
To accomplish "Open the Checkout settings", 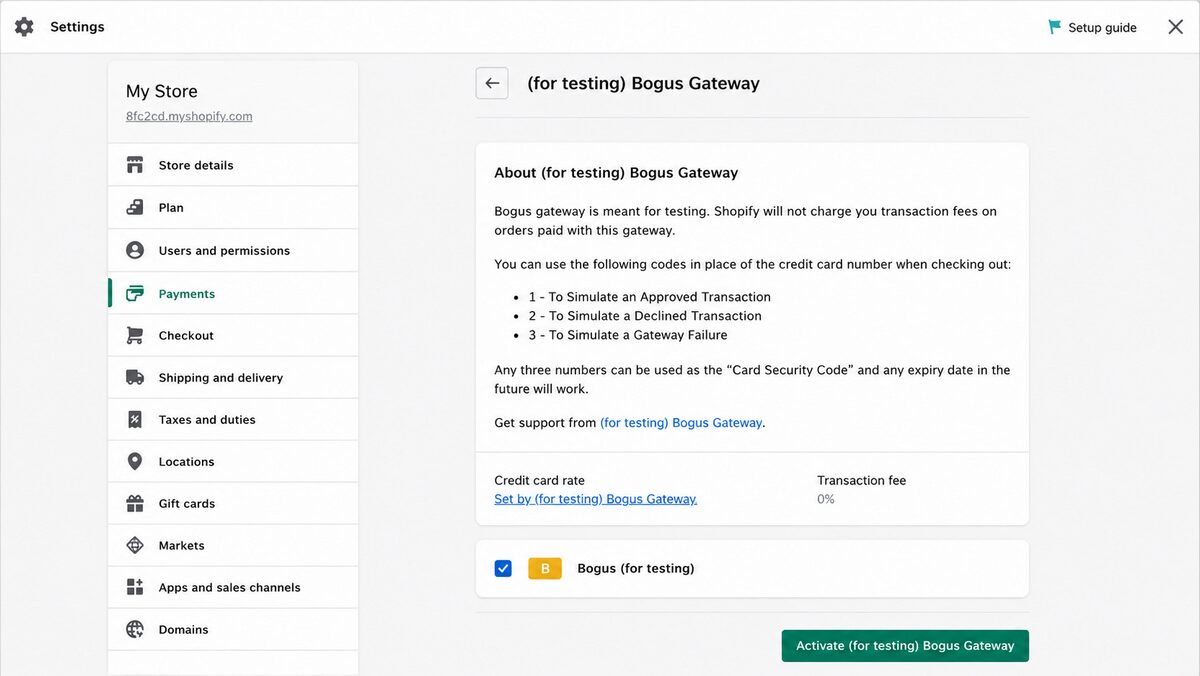I will click(233, 336).
